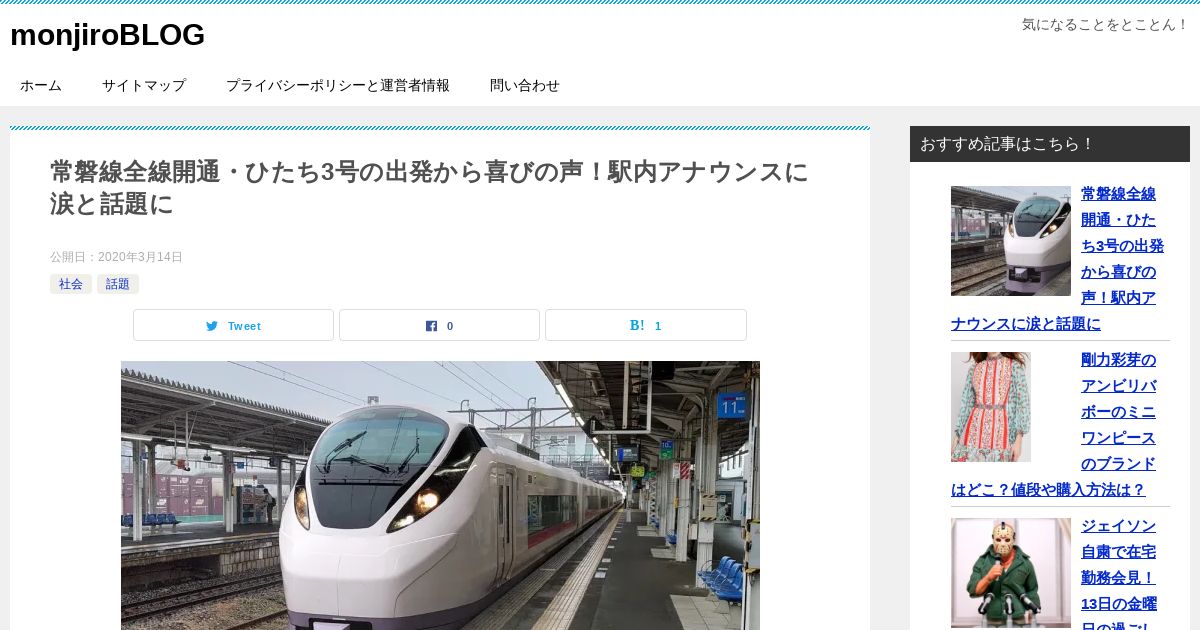Click the Hatena bookmark count button
The image size is (1200, 630).
[646, 325]
